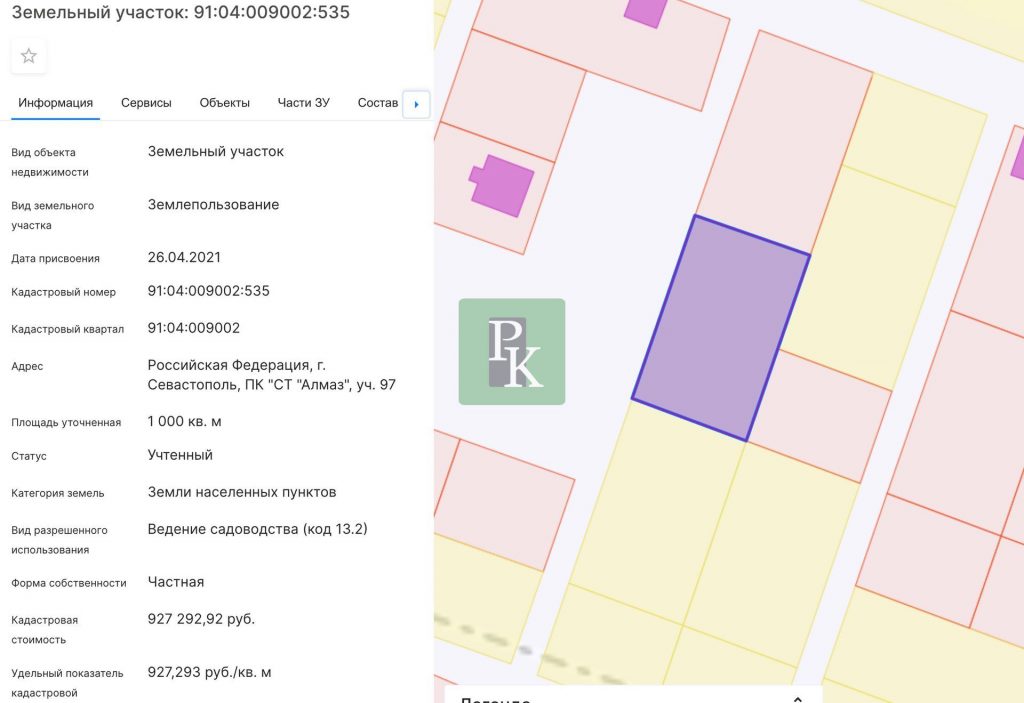This screenshot has height=703, width=1024.
Task: Click cadastral quarter 91:04:009002 value
Action: [x=193, y=328]
